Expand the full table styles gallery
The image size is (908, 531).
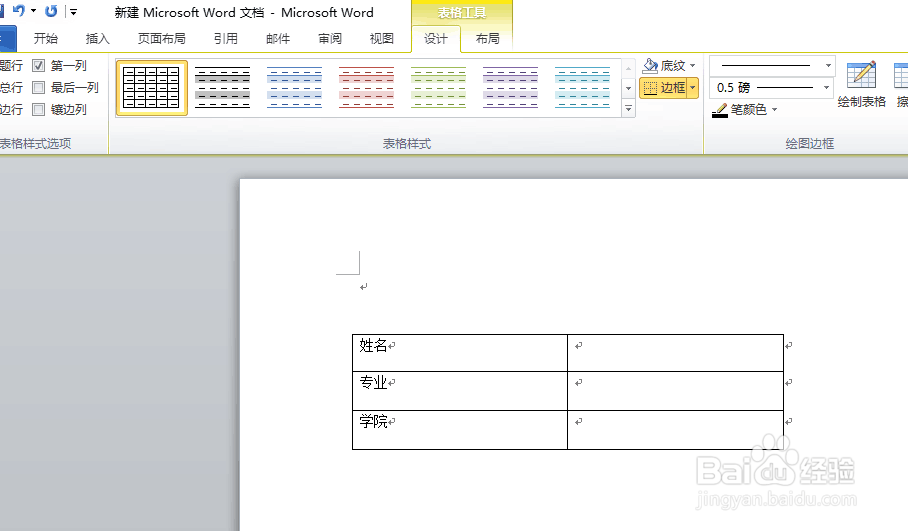[x=628, y=108]
